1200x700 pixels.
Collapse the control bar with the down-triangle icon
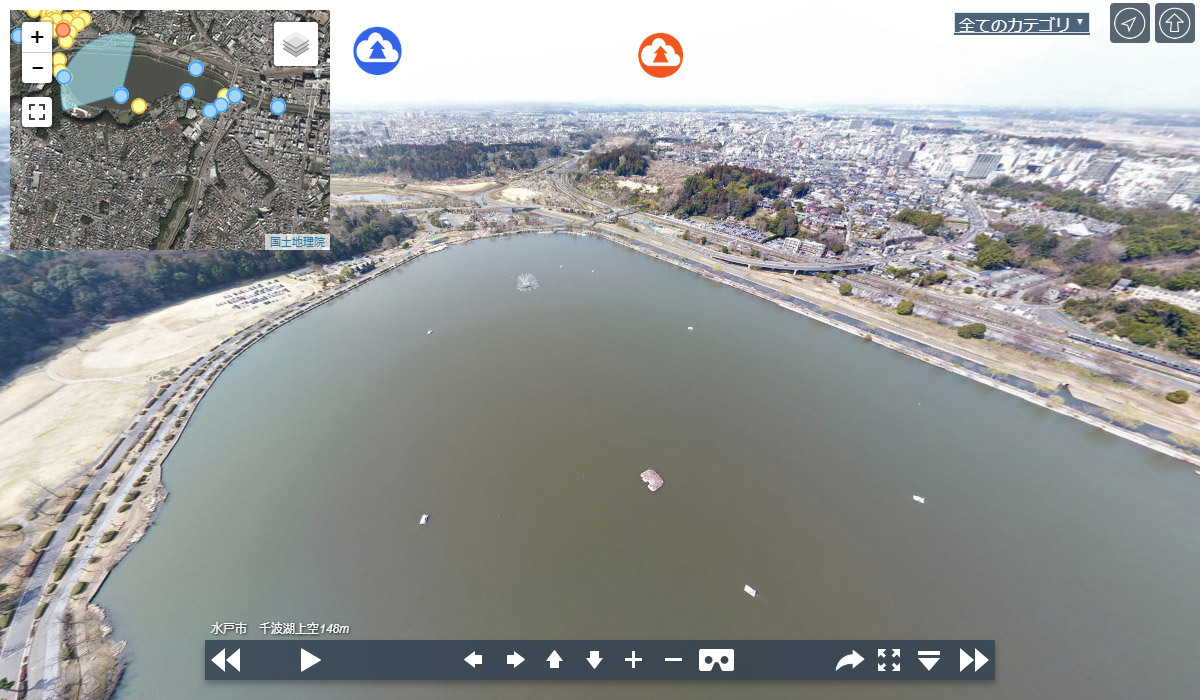pyautogui.click(x=929, y=660)
